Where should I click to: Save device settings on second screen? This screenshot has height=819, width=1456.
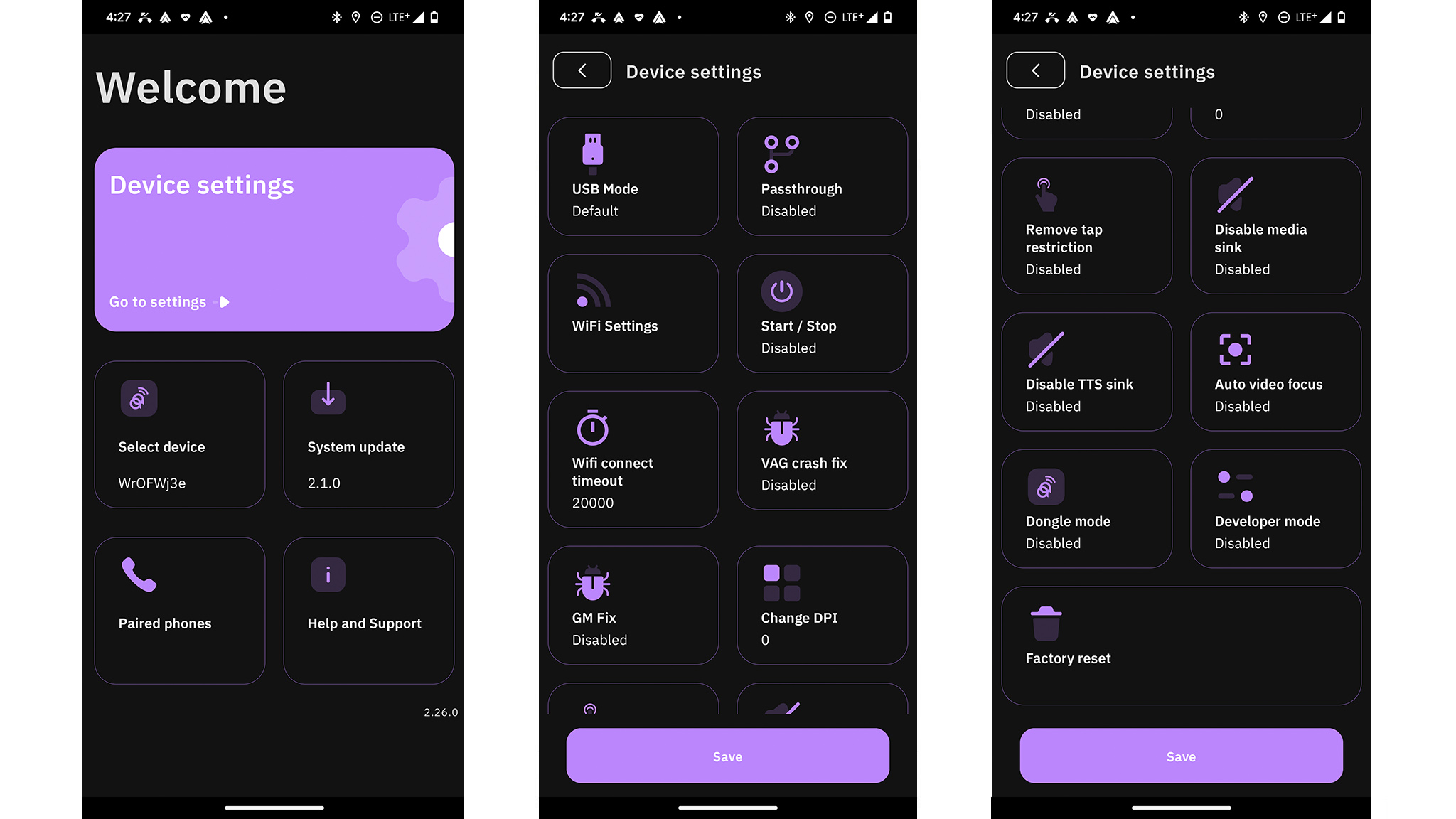(x=727, y=756)
